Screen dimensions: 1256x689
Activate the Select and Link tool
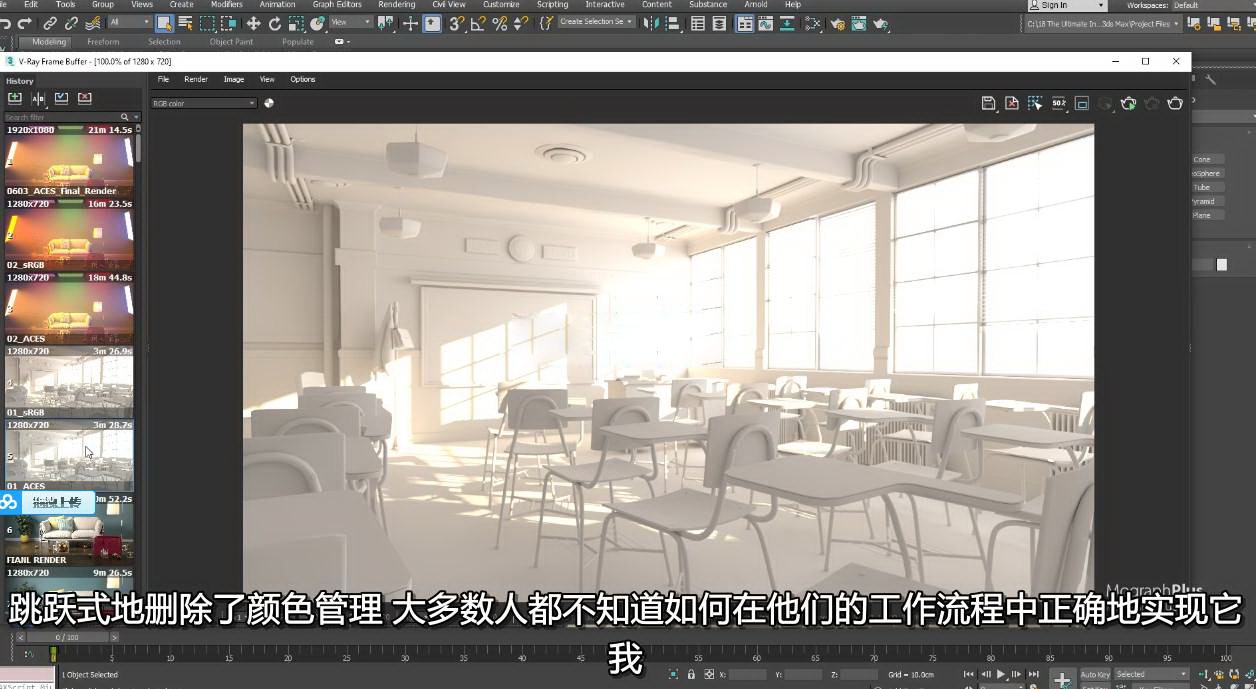[x=50, y=23]
